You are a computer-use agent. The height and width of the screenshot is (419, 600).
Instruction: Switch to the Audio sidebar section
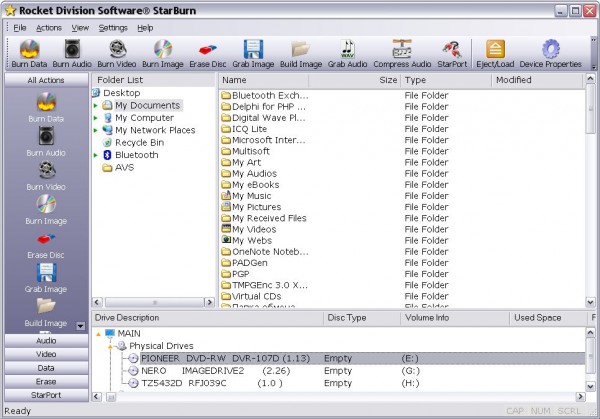point(46,341)
